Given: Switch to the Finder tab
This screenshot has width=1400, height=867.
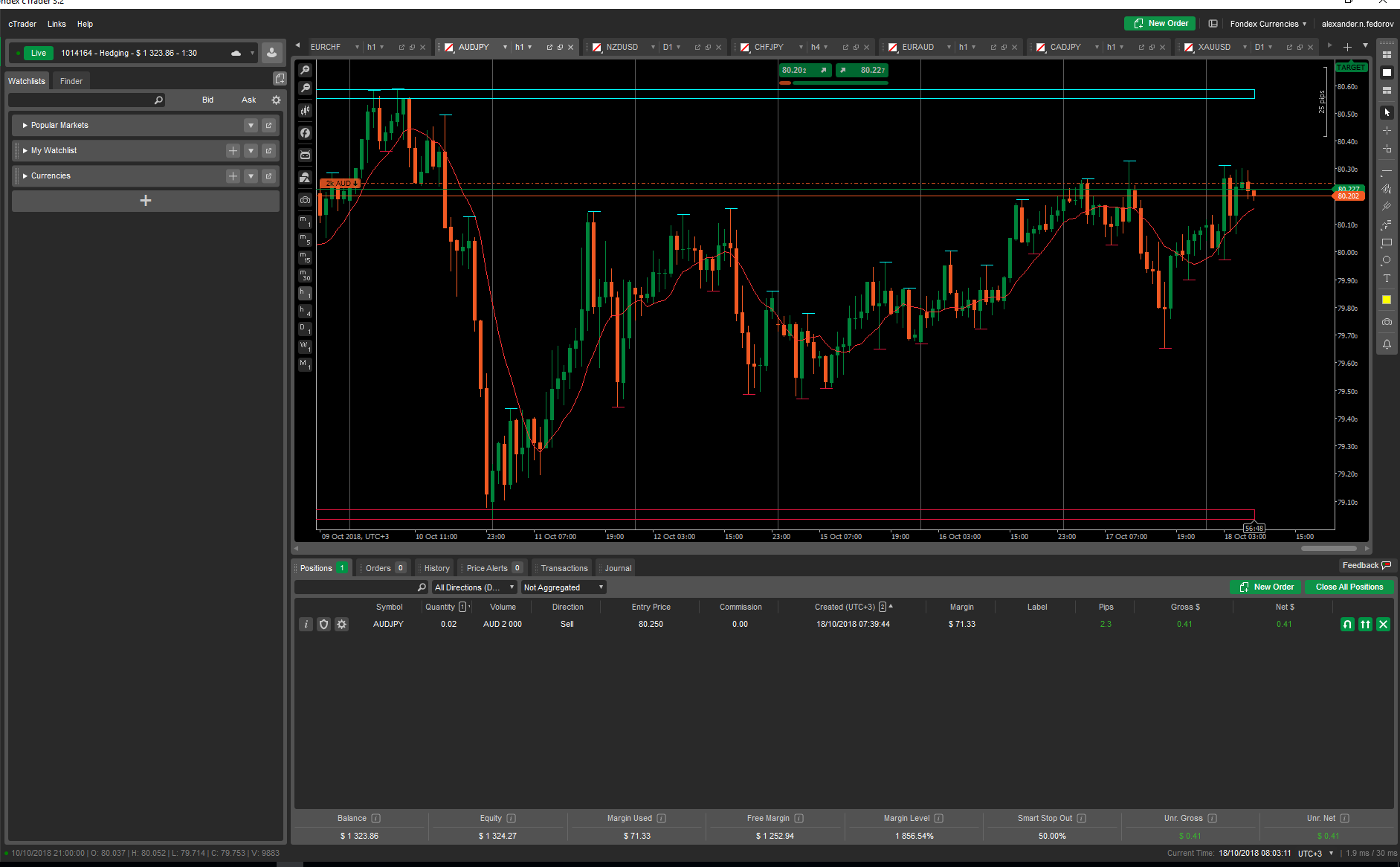Looking at the screenshot, I should pyautogui.click(x=71, y=81).
